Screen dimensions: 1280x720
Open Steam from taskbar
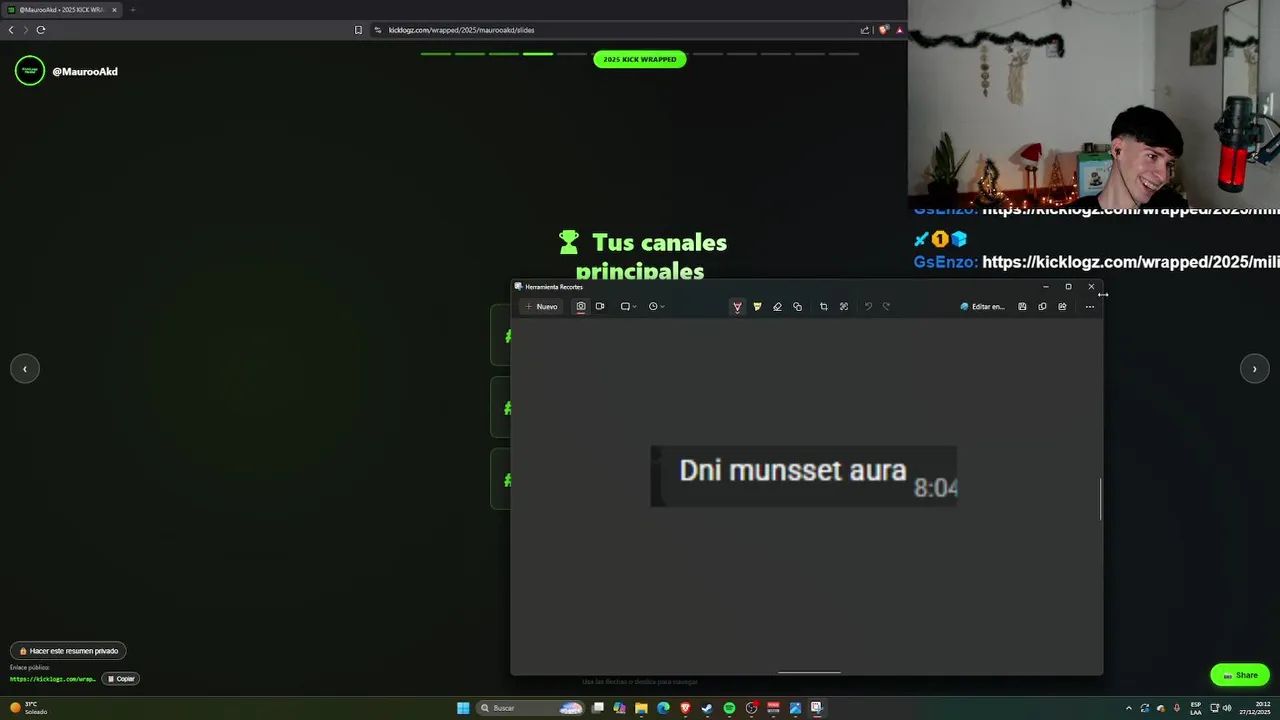[707, 708]
